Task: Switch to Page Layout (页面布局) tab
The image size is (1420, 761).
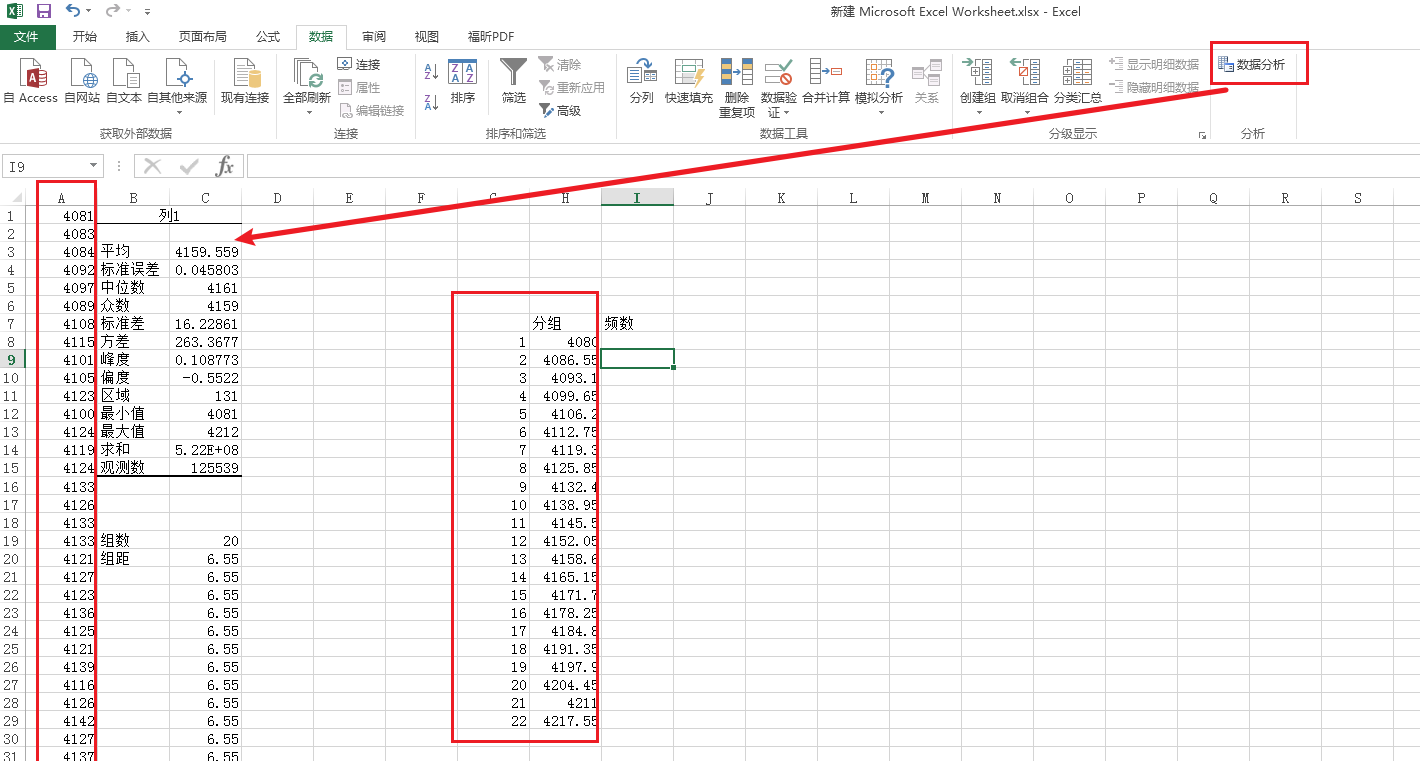Action: [203, 37]
